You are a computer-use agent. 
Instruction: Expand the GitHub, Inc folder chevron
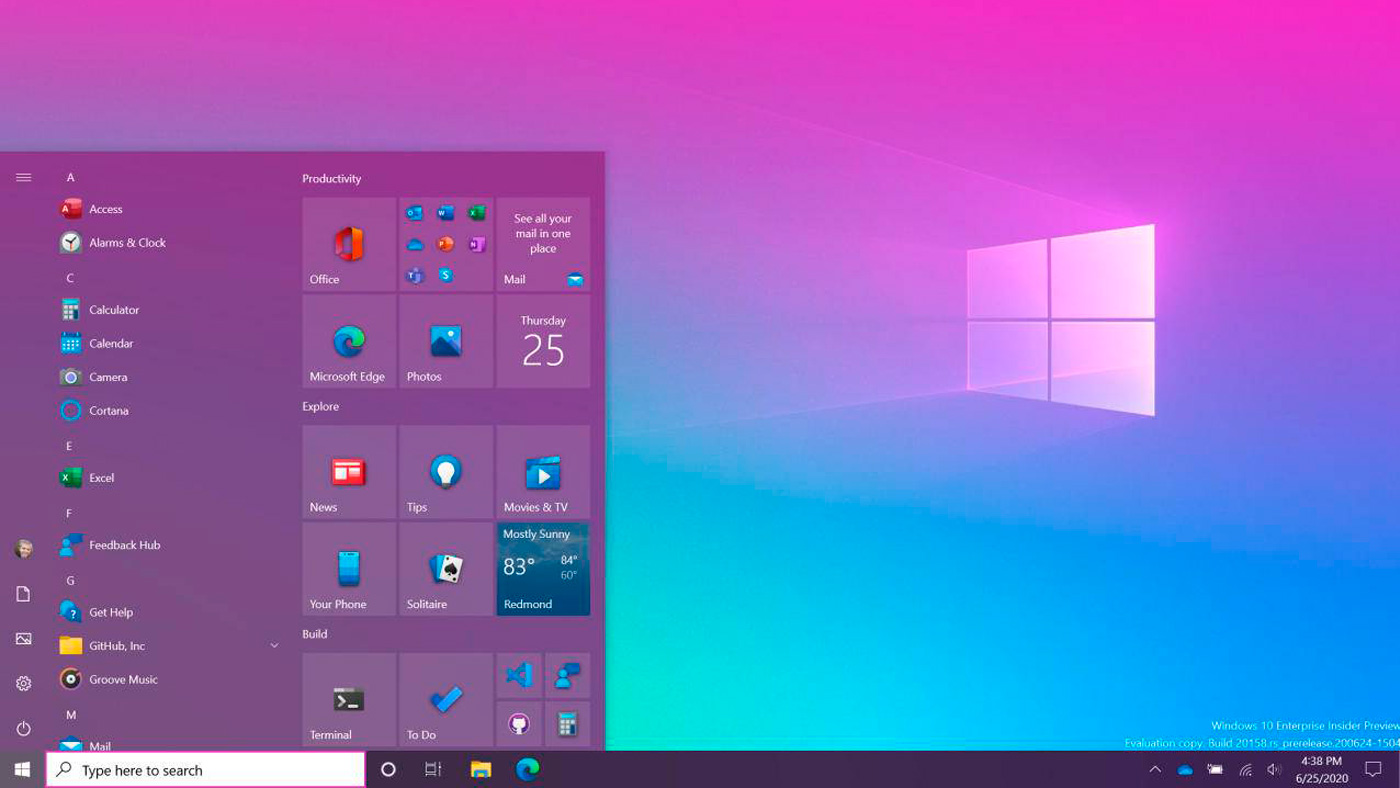coord(274,646)
